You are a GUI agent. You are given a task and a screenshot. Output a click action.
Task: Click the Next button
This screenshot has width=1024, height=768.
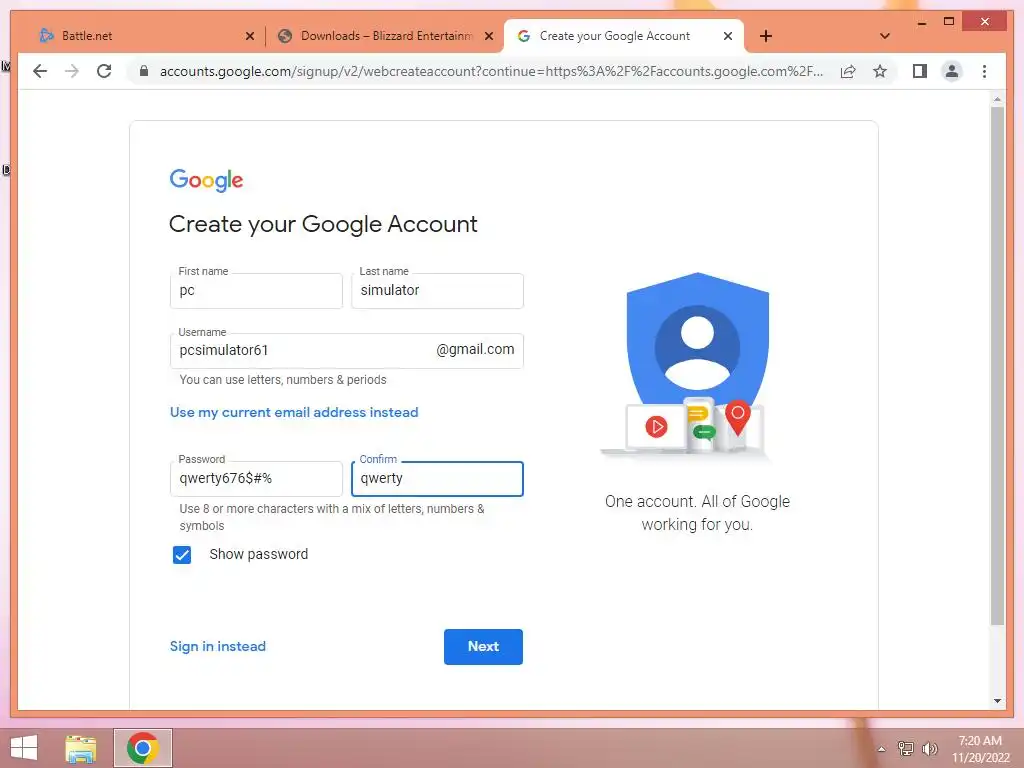[x=483, y=647]
